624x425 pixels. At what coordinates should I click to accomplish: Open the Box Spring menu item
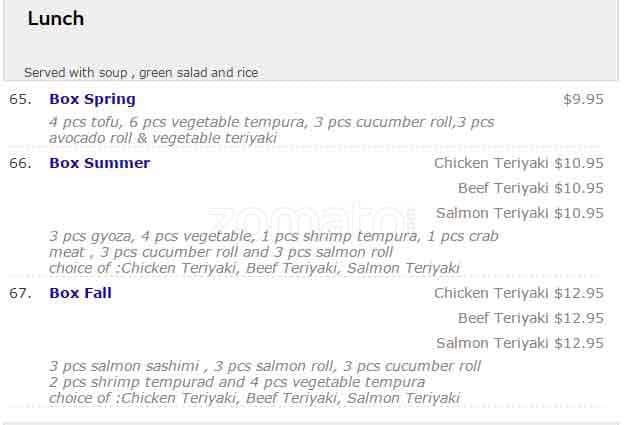pyautogui.click(x=92, y=99)
